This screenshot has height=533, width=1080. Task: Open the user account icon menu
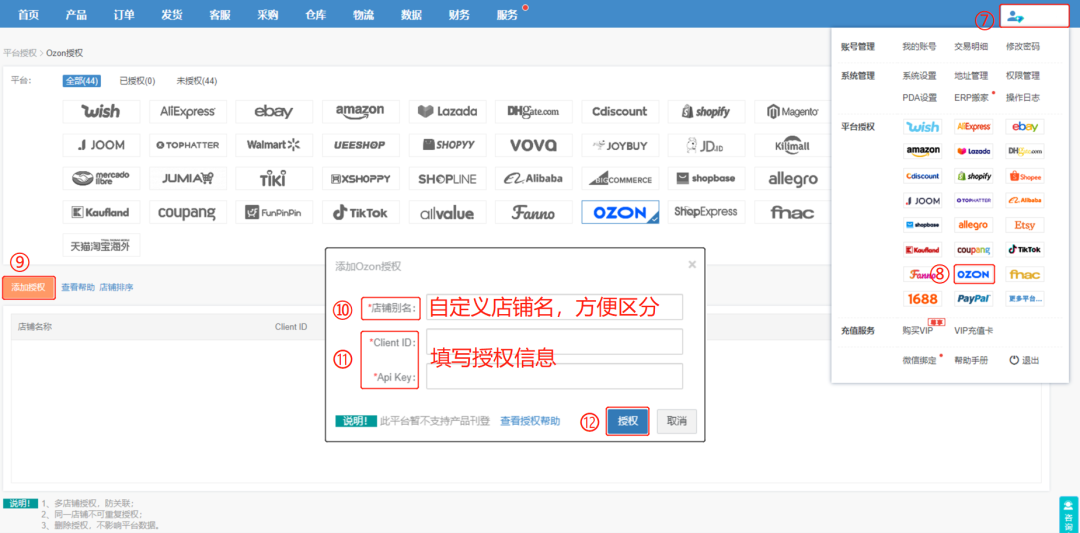click(1015, 17)
